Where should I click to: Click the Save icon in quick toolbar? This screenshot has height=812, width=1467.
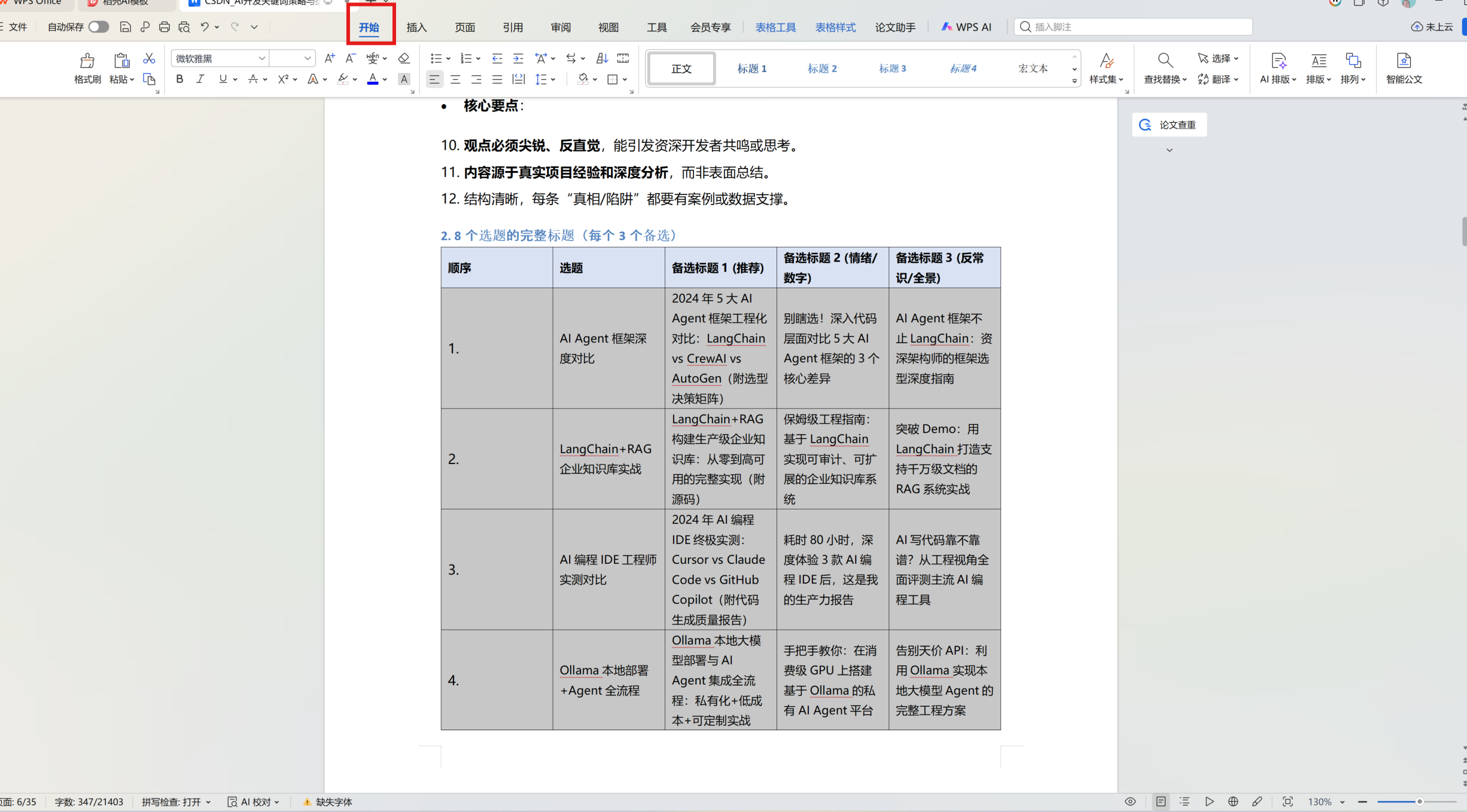(x=125, y=27)
